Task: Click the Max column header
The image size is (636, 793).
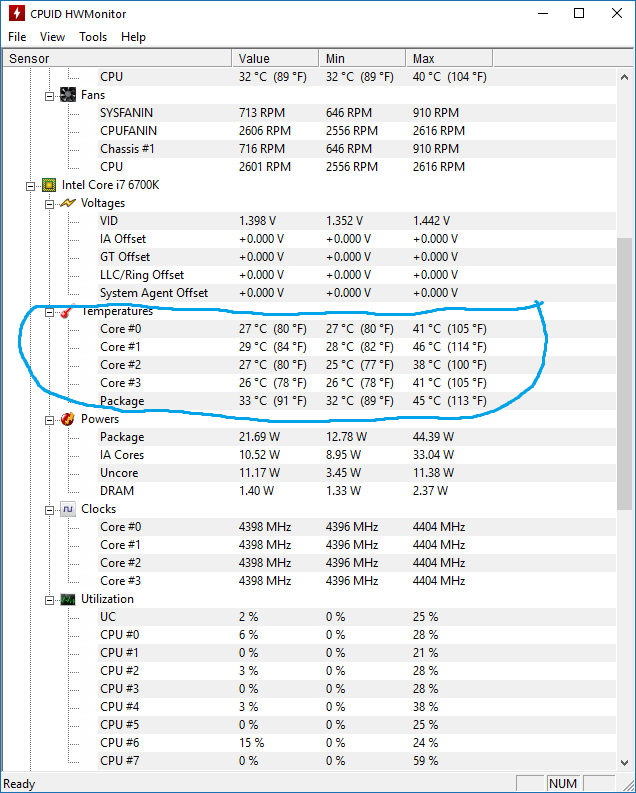Action: pyautogui.click(x=449, y=59)
